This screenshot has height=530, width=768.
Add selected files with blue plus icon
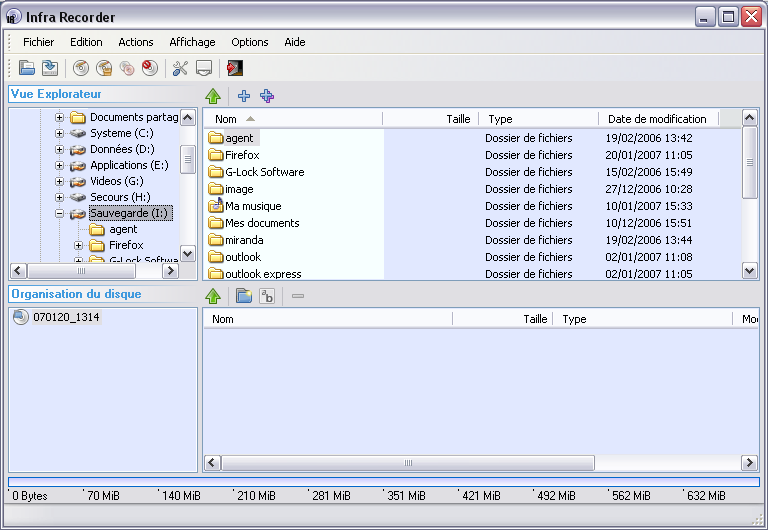click(243, 96)
